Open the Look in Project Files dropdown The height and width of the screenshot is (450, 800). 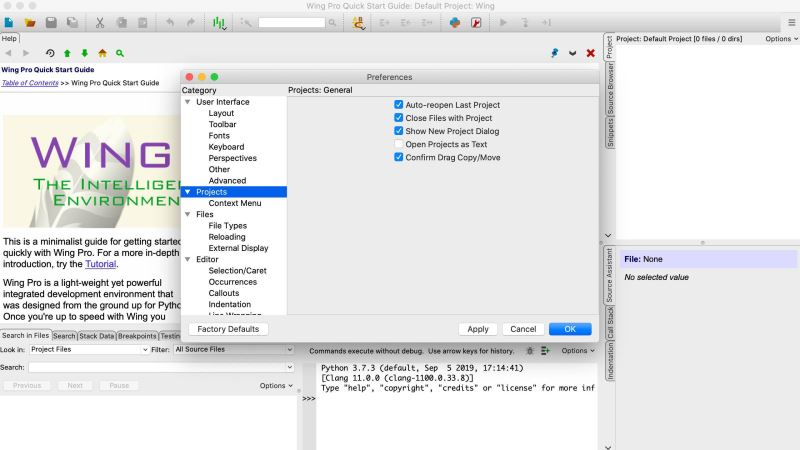89,349
